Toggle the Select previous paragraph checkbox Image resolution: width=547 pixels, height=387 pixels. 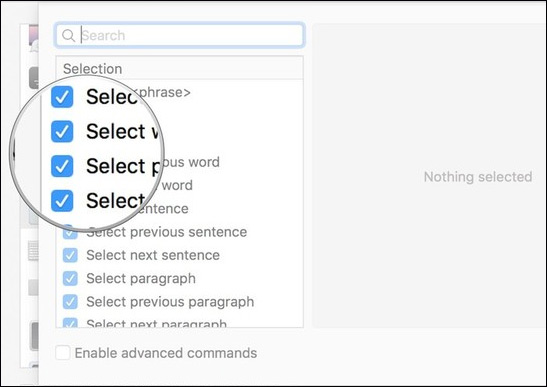[70, 302]
